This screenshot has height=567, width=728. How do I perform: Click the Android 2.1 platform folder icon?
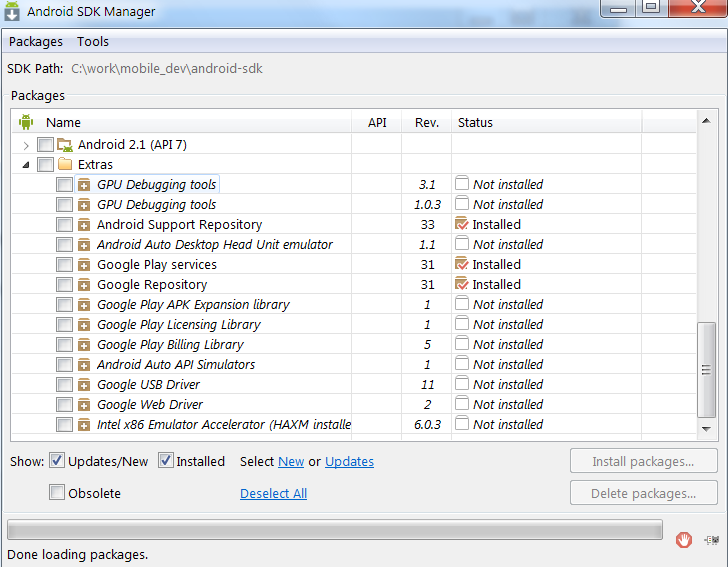tap(65, 145)
